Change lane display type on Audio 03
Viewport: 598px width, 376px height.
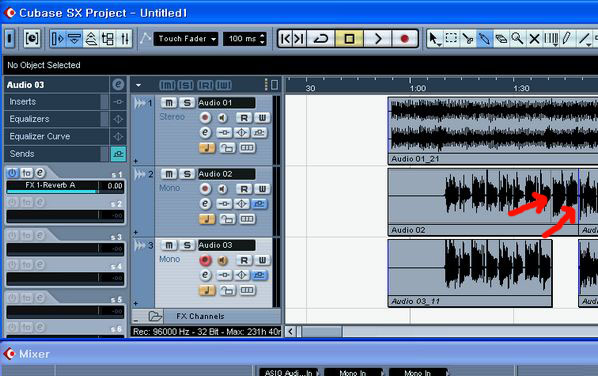247,290
